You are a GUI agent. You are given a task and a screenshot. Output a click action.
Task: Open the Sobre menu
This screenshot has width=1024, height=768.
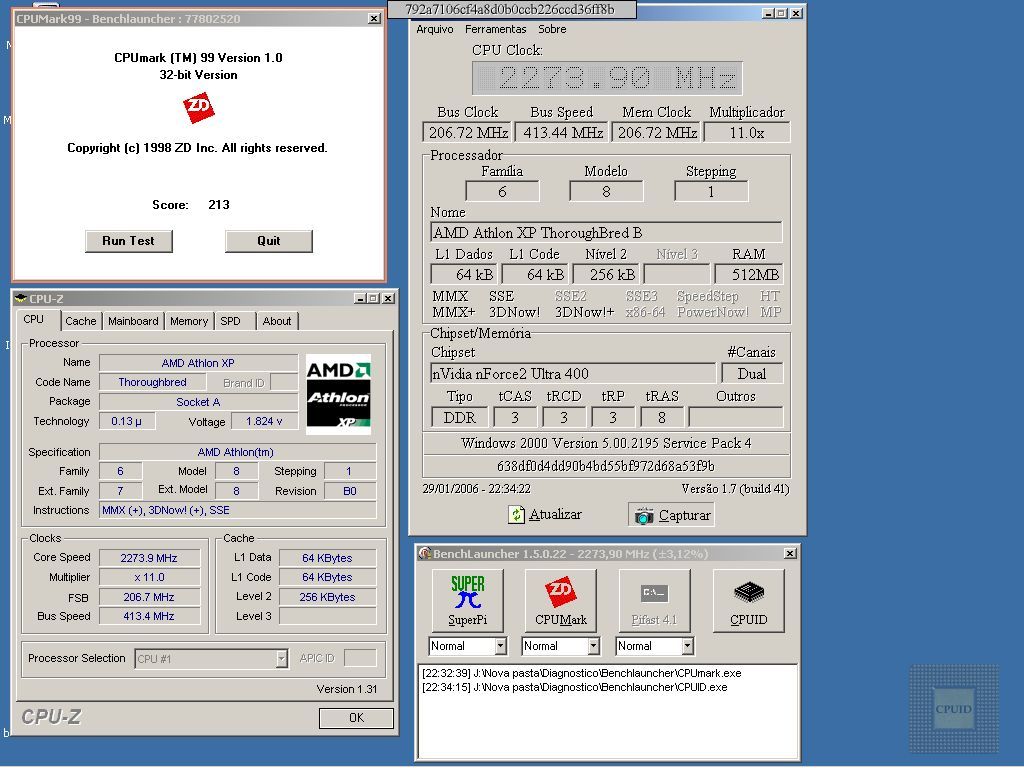tap(552, 29)
